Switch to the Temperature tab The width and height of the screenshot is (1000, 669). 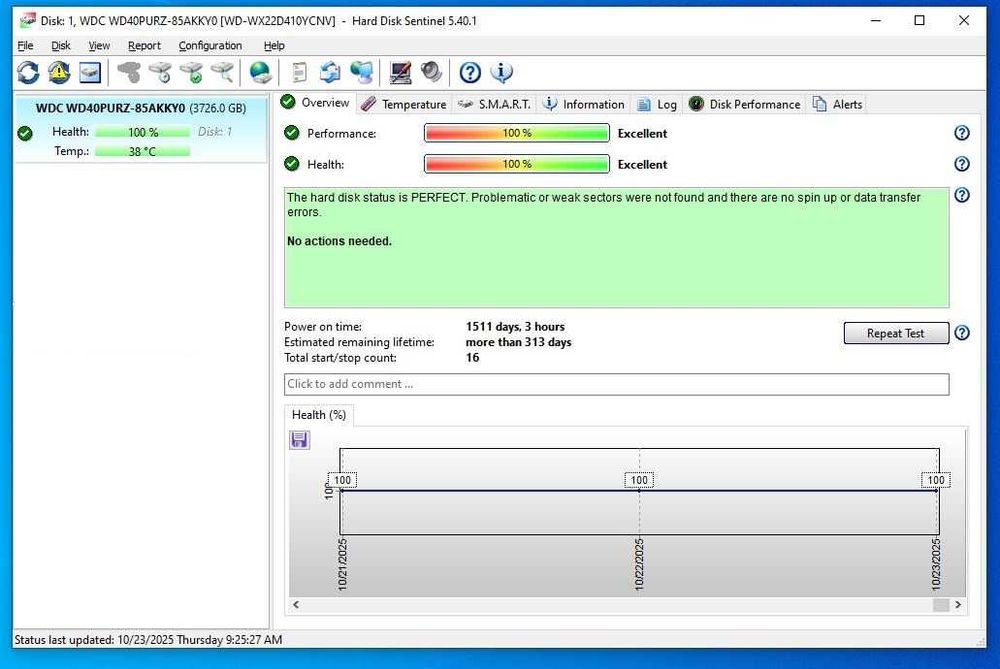click(x=404, y=104)
